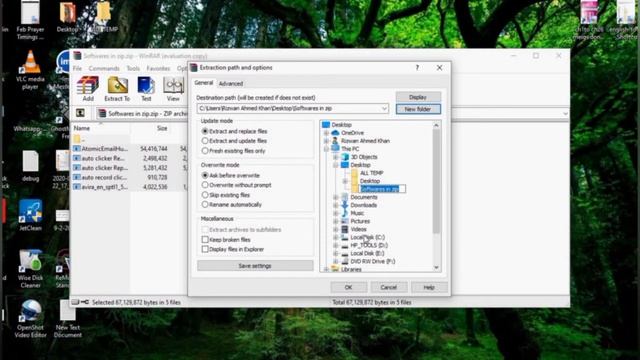Select the ALL TEMP folder in tree

pyautogui.click(x=367, y=173)
